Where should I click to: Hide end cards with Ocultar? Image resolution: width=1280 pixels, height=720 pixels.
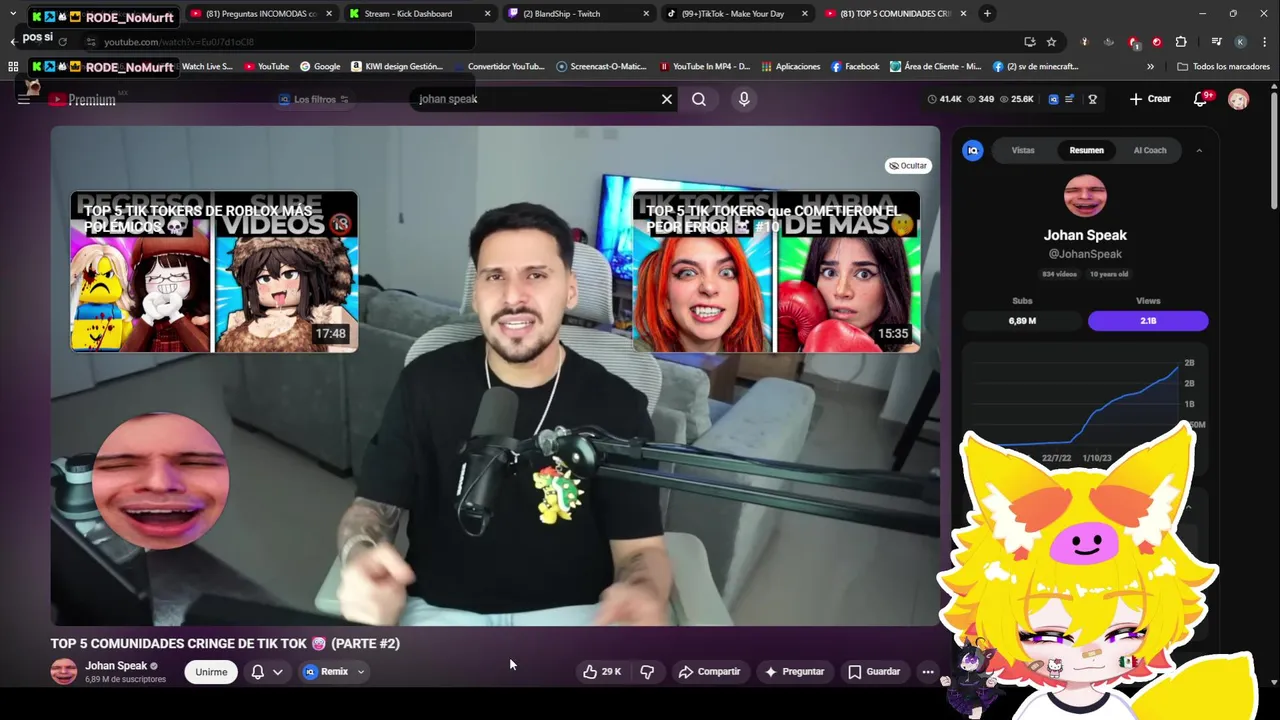908,166
